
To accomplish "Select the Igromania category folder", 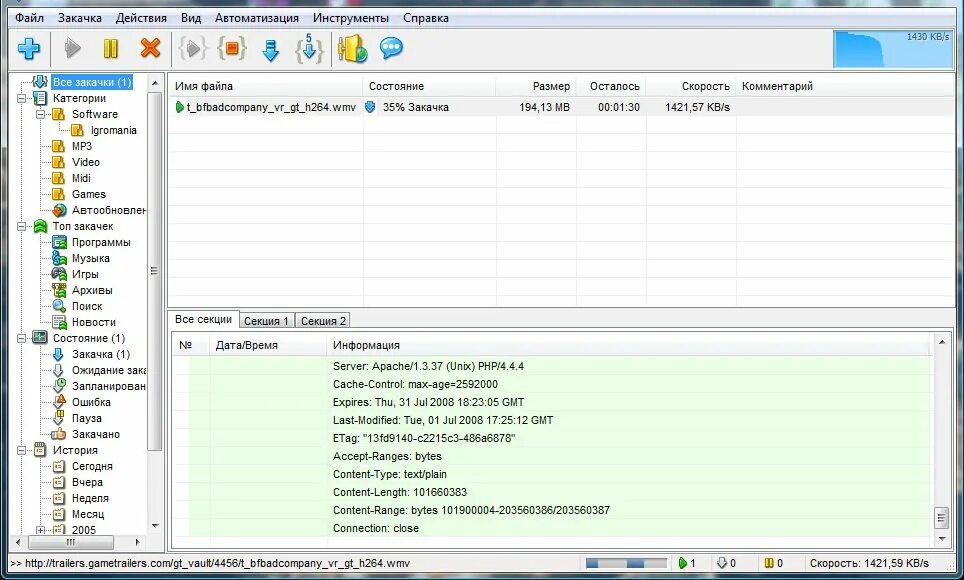I will pyautogui.click(x=114, y=130).
